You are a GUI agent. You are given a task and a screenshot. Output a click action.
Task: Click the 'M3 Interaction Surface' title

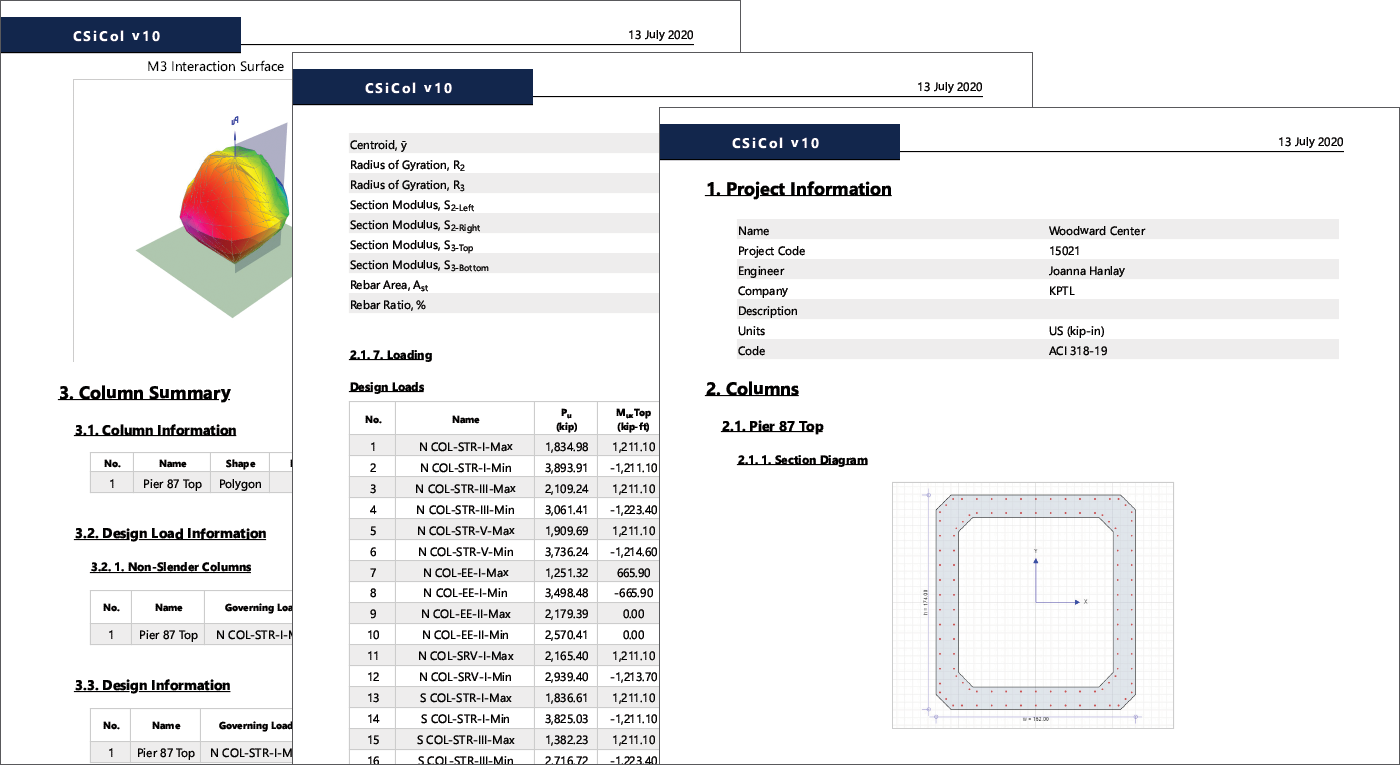(x=215, y=67)
